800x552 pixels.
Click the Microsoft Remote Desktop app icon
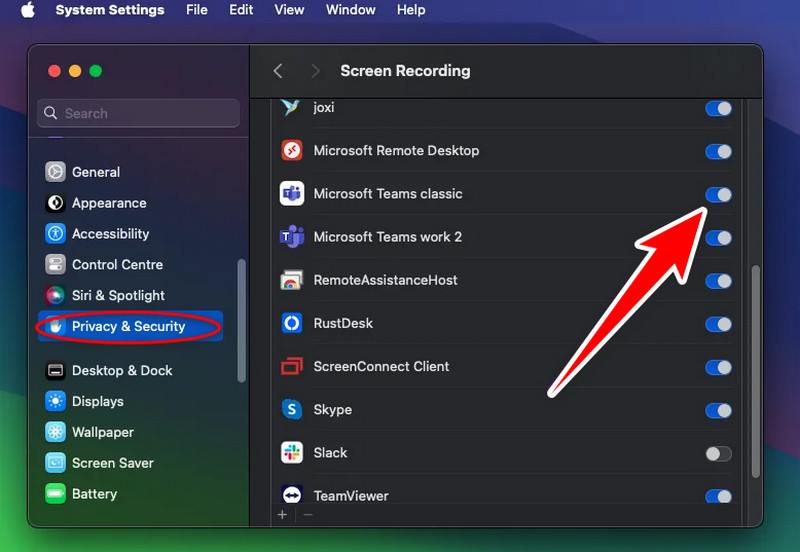pos(292,150)
